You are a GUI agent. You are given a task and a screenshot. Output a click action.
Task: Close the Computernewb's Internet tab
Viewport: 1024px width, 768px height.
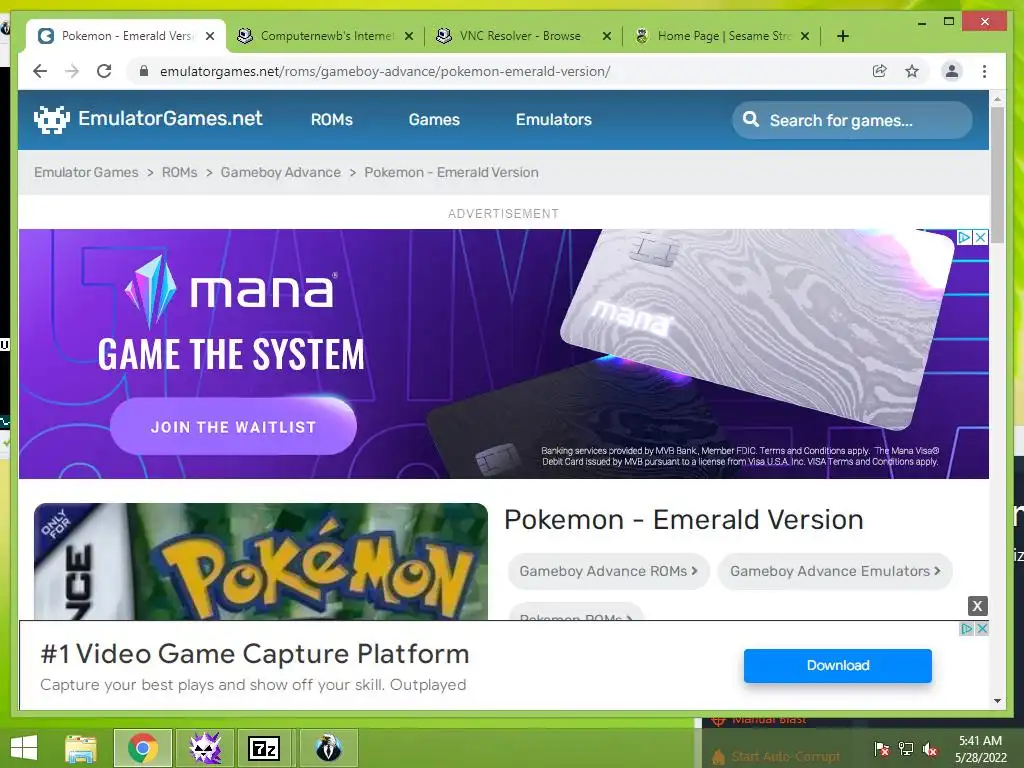coord(409,36)
